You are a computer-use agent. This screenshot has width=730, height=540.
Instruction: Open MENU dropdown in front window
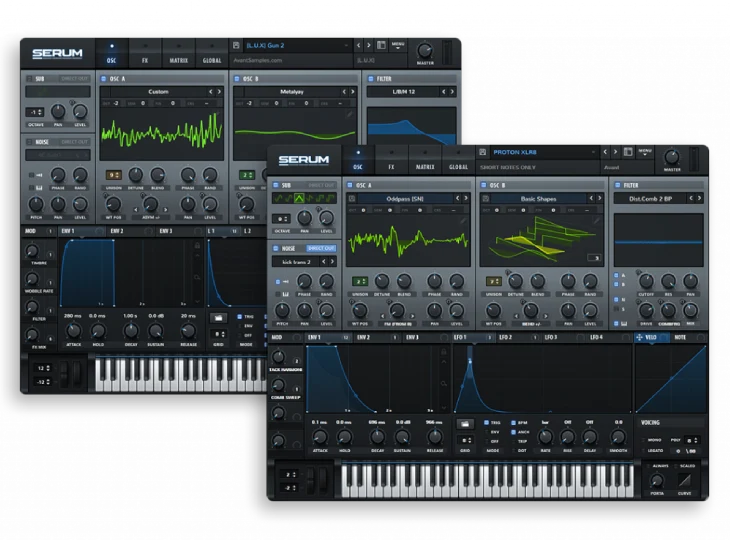coord(645,152)
